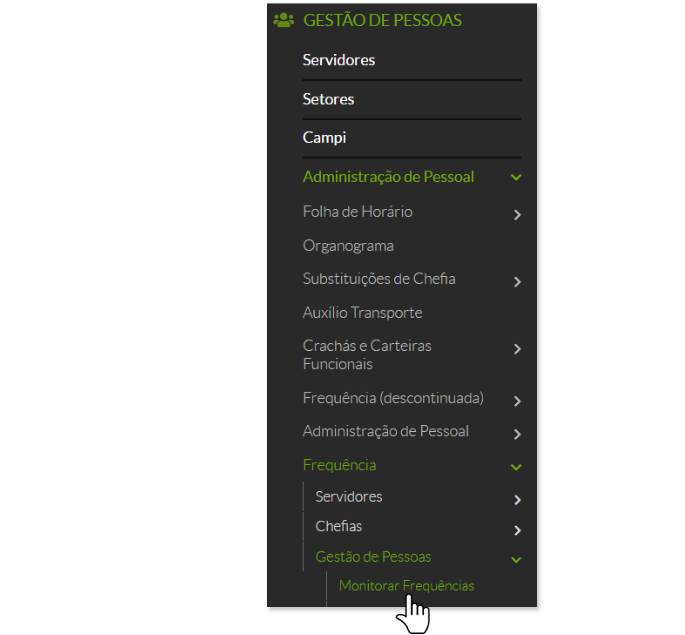
Task: Select the Campi menu entry
Action: (x=324, y=138)
